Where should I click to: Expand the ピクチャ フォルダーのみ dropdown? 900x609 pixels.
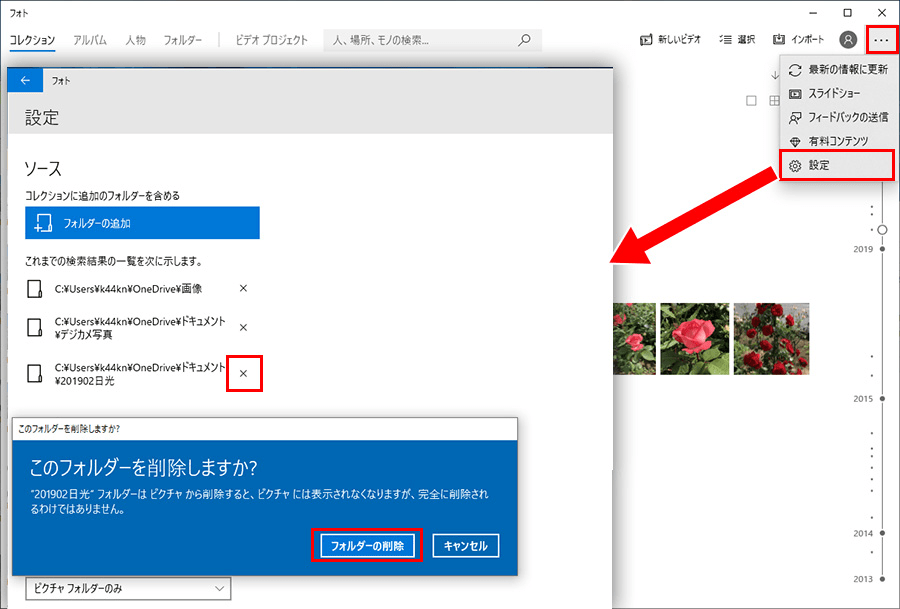point(128,589)
